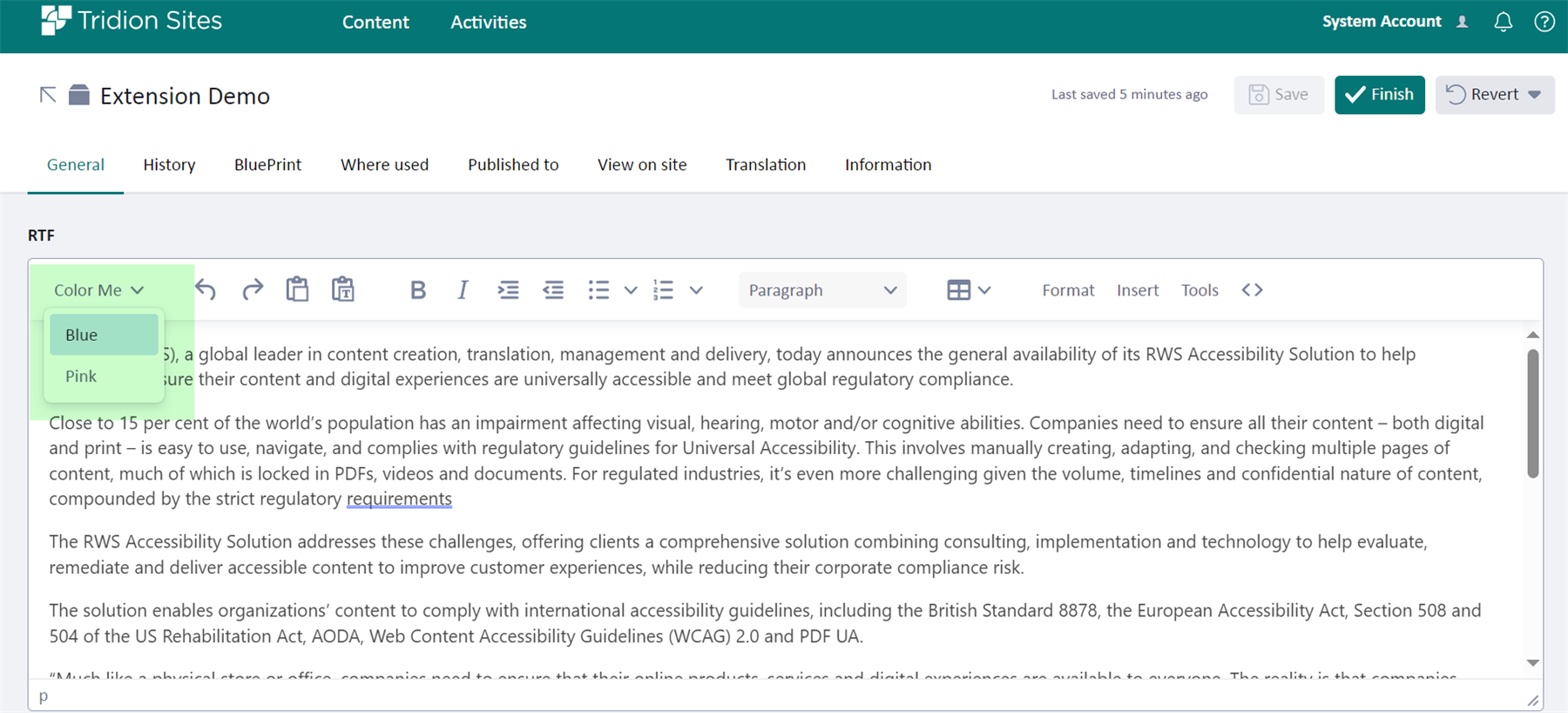Viewport: 1568px width, 713px height.
Task: Switch to the General tab
Action: tap(76, 165)
